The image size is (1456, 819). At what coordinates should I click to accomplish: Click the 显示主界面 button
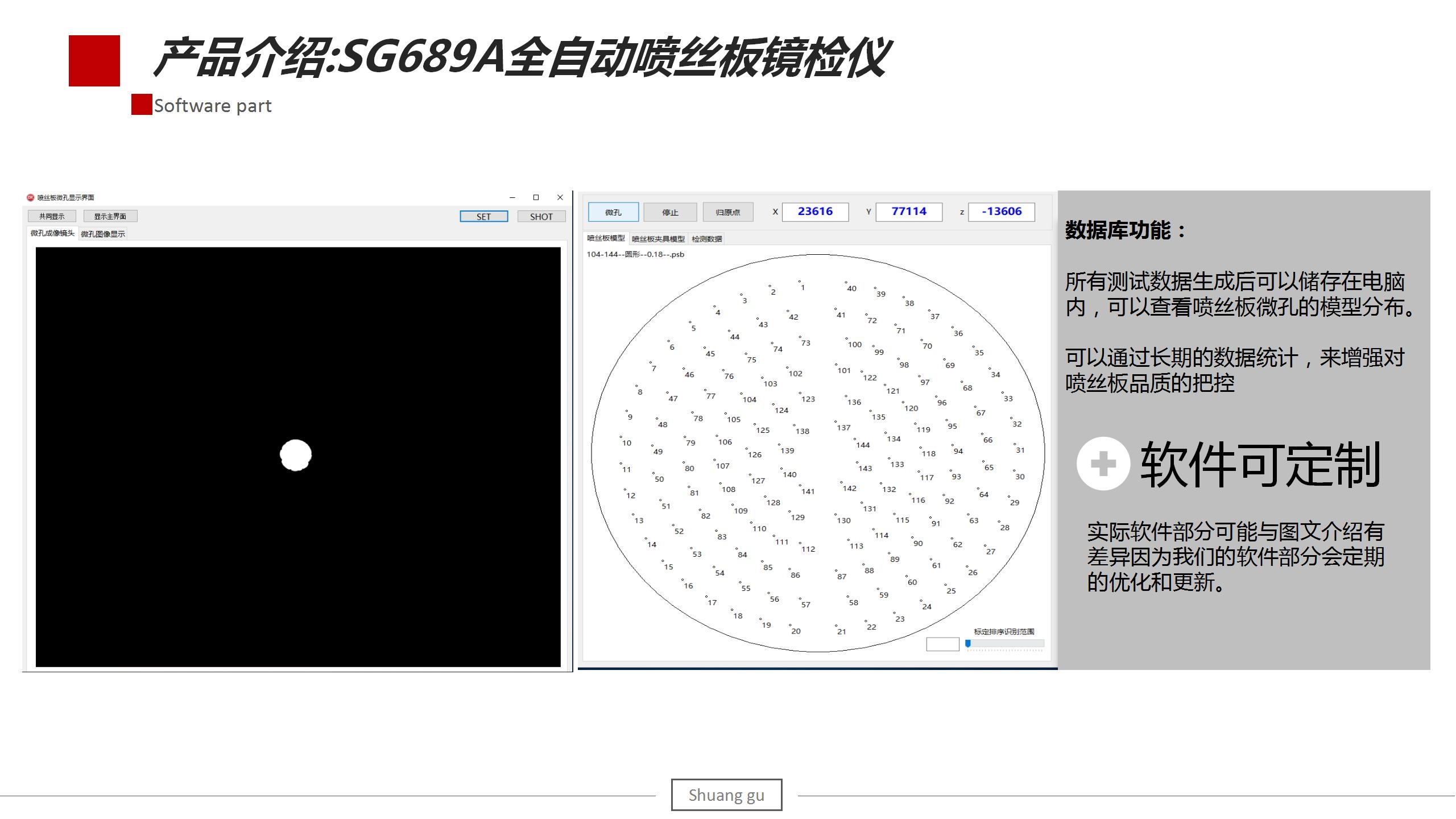[x=110, y=216]
